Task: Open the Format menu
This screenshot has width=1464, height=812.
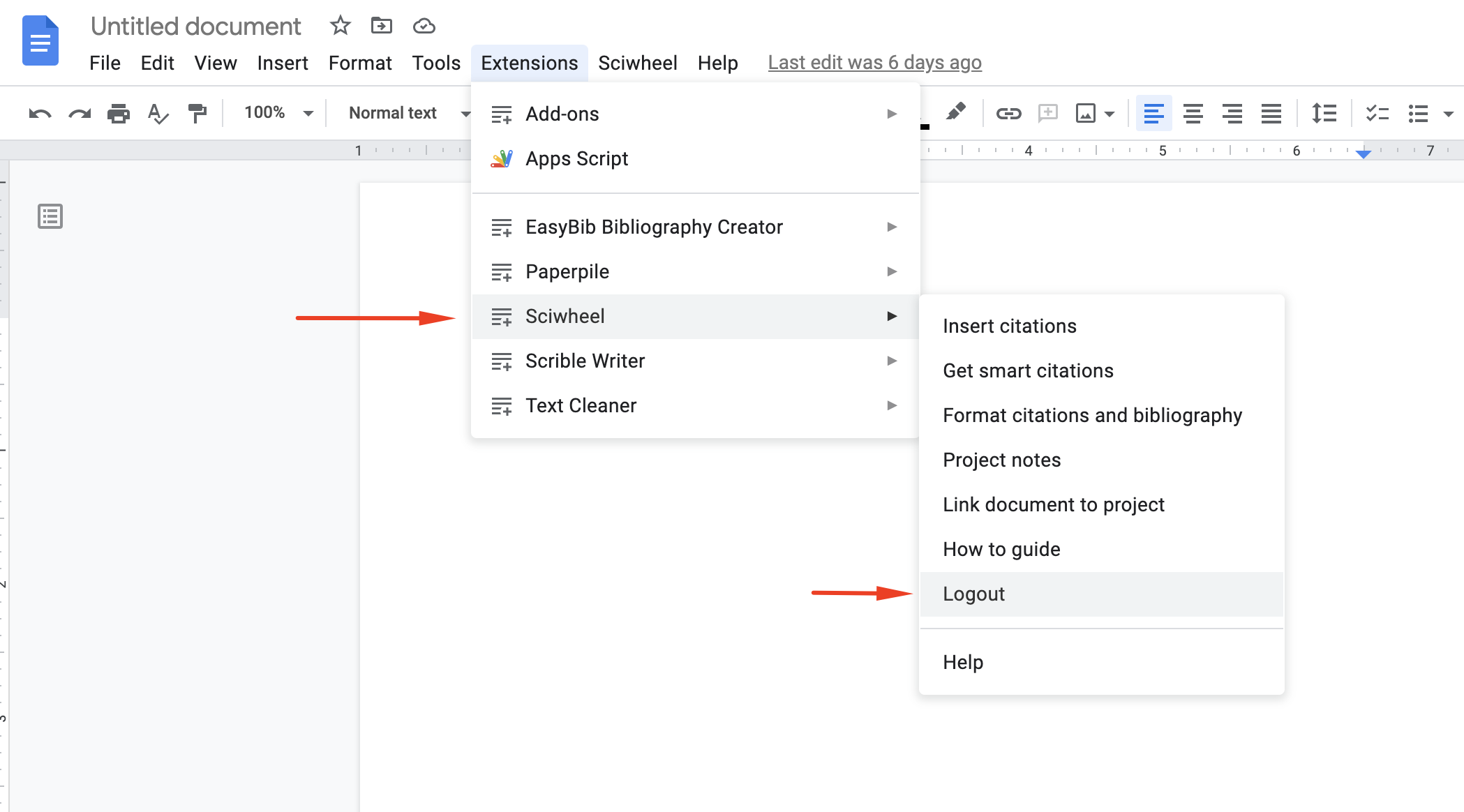Action: pyautogui.click(x=360, y=63)
